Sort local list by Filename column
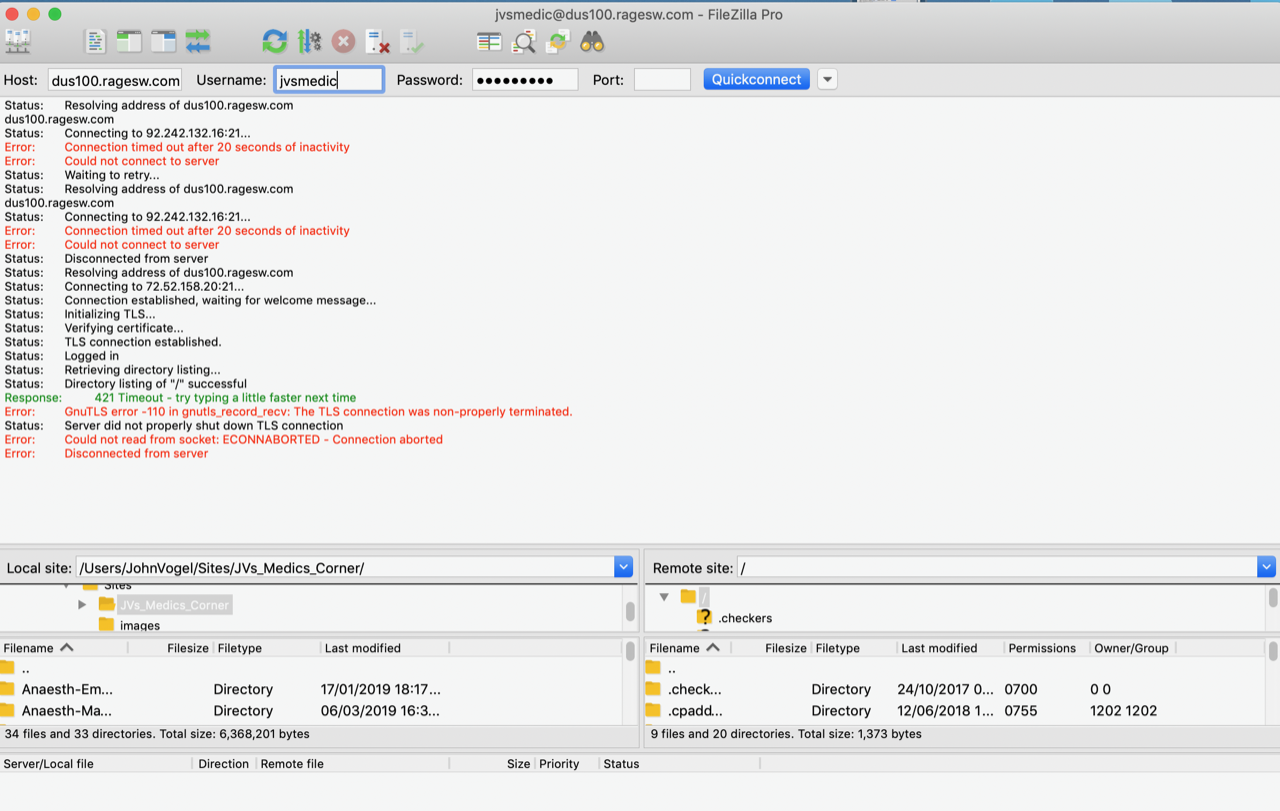1280x811 pixels. [x=63, y=648]
